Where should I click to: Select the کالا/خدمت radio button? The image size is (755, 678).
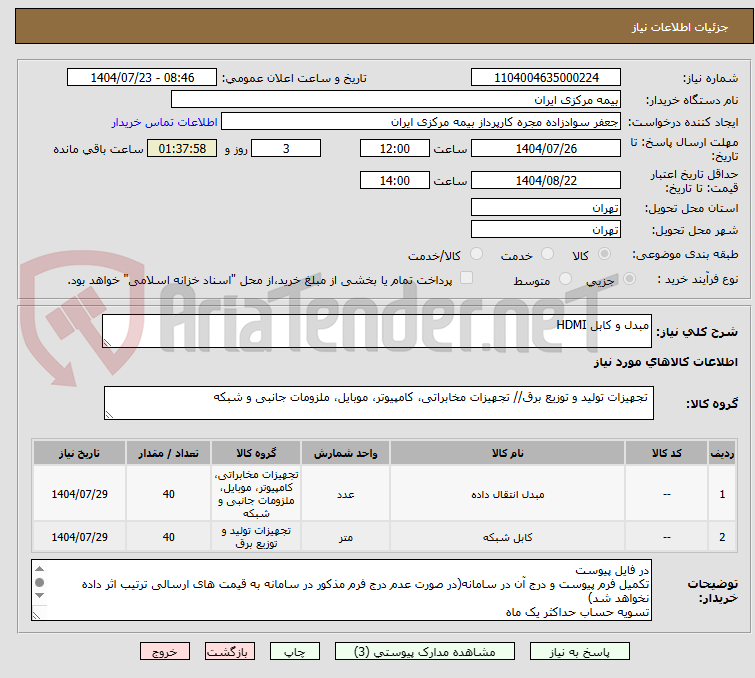(476, 254)
